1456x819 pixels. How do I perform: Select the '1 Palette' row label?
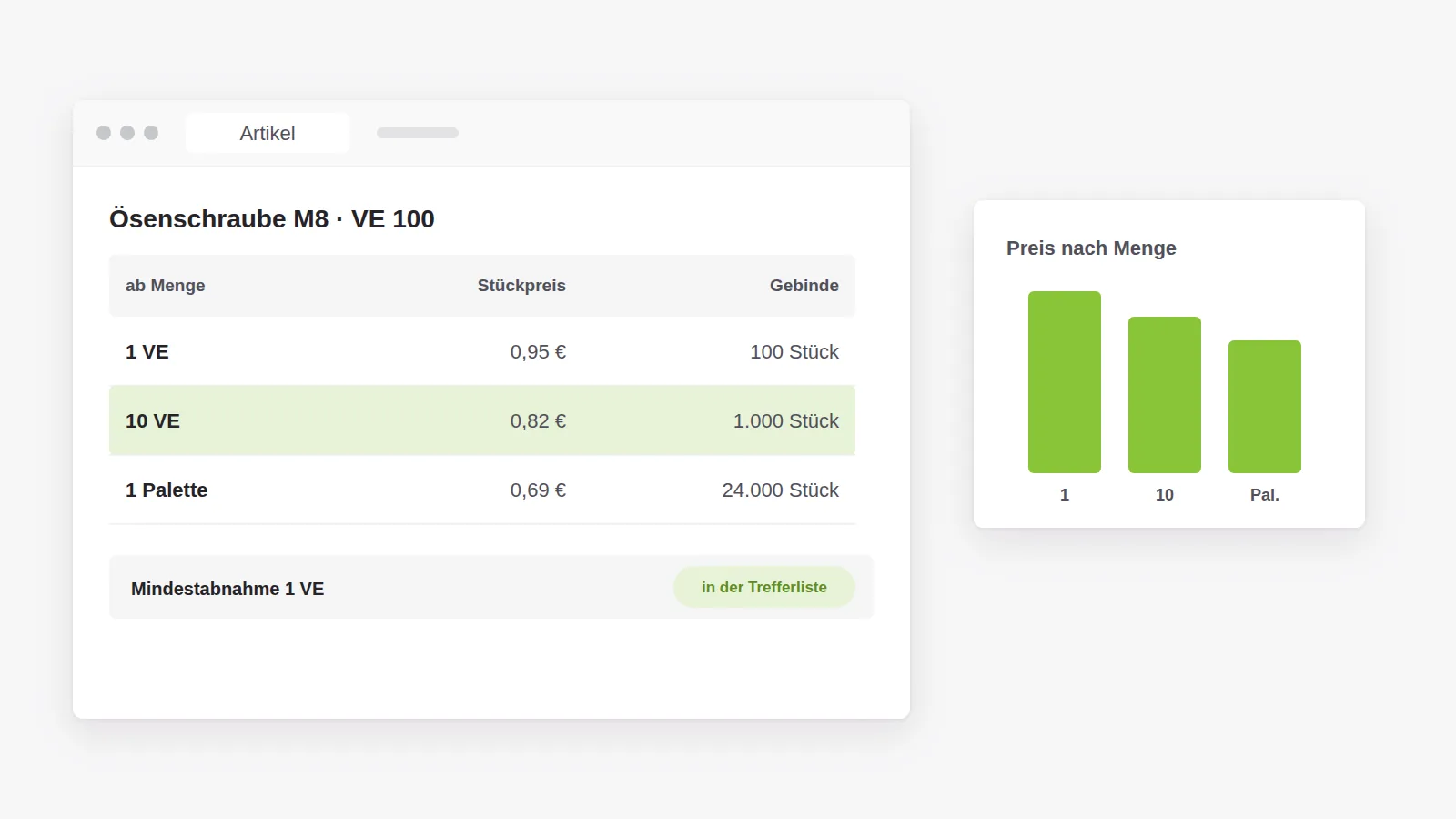click(167, 490)
